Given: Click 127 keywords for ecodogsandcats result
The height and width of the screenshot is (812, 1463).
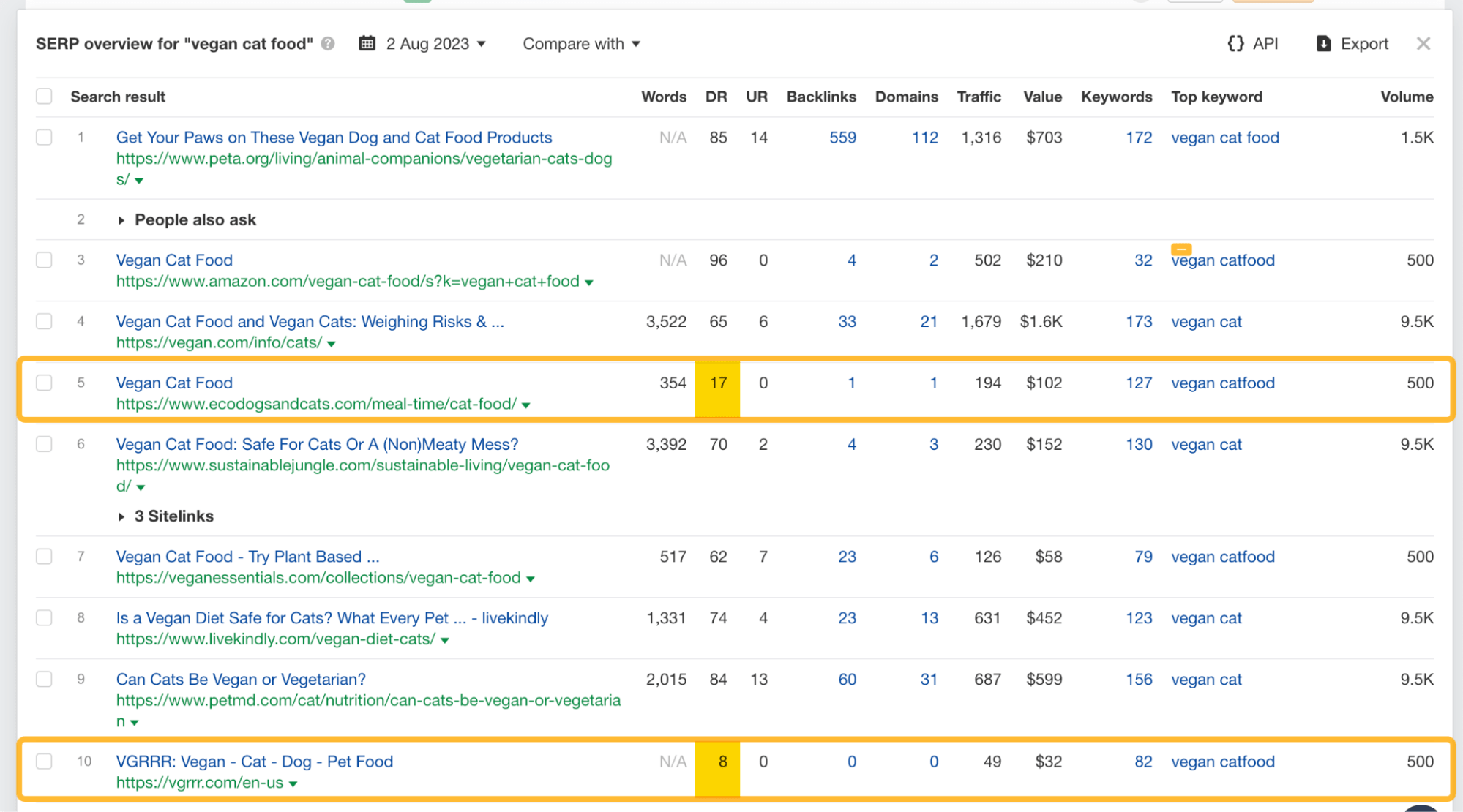Looking at the screenshot, I should (1139, 382).
